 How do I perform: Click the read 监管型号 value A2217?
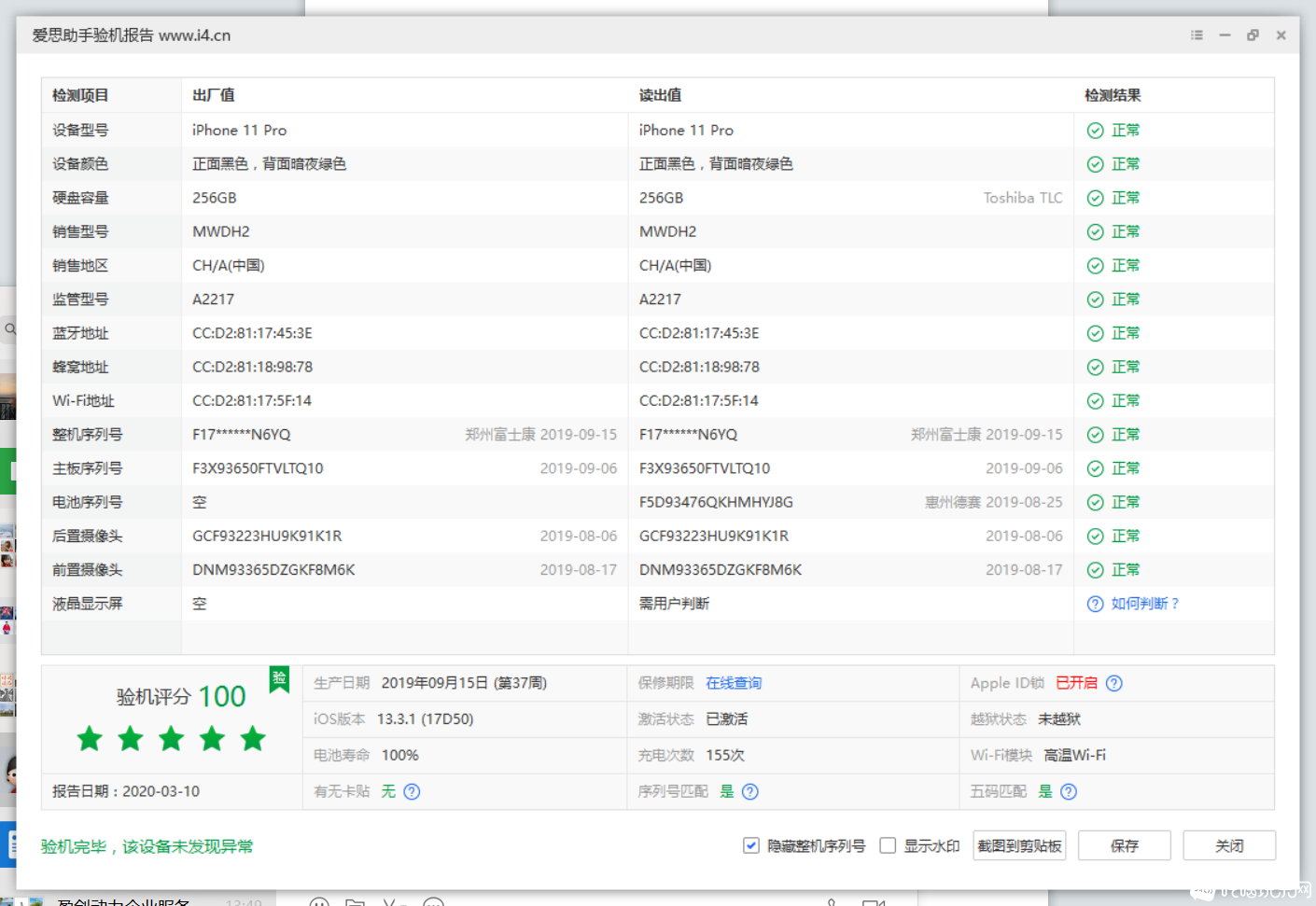tap(660, 300)
